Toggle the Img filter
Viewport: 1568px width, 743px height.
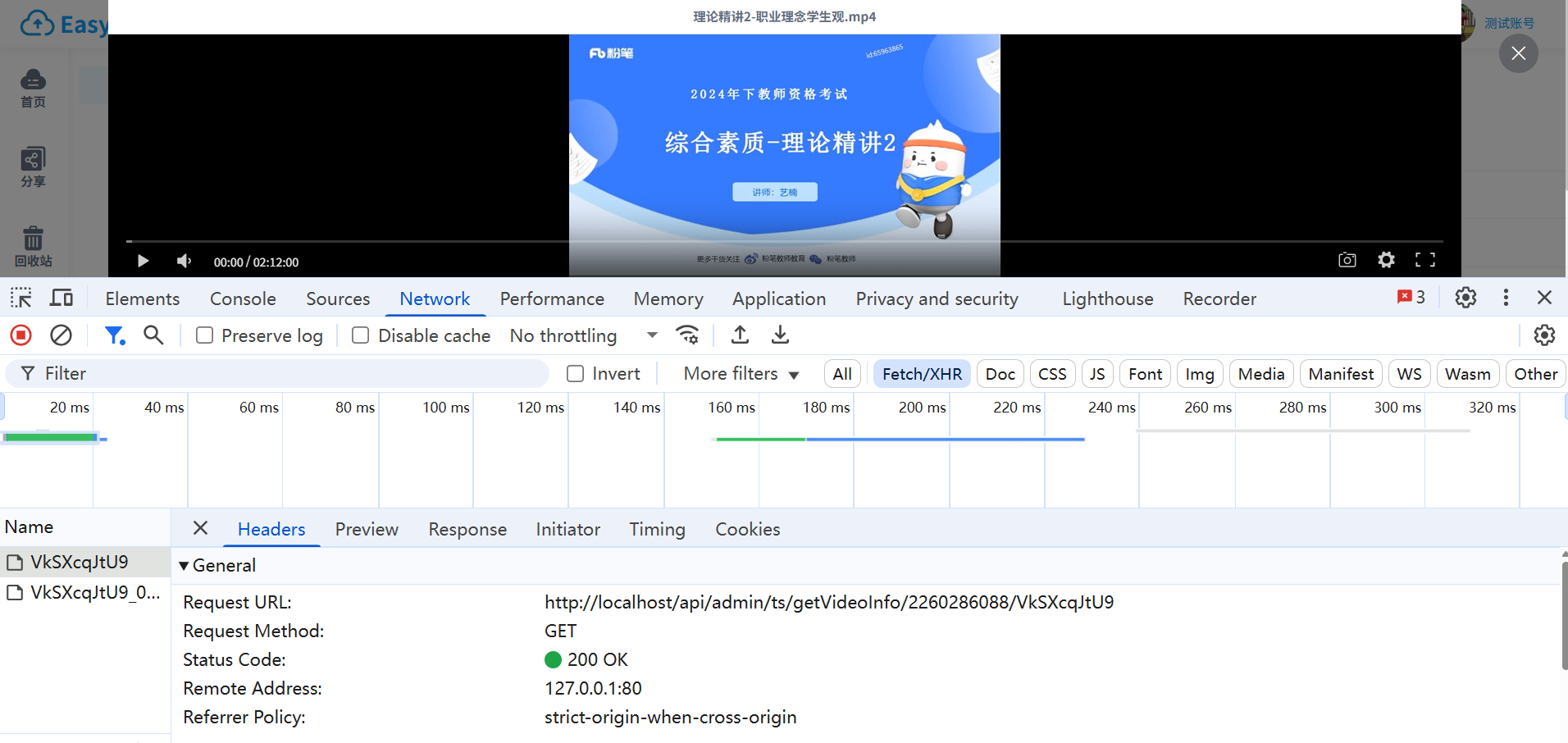click(x=1200, y=374)
